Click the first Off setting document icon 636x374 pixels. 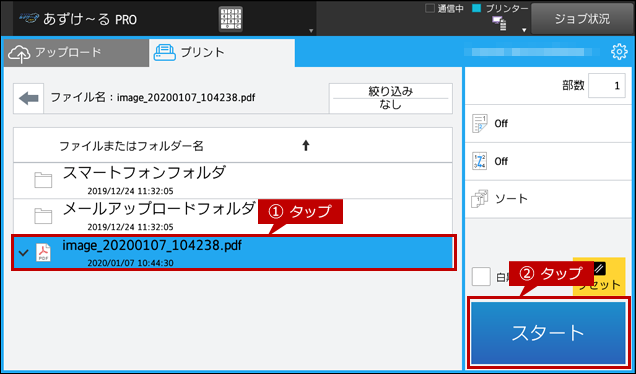480,123
